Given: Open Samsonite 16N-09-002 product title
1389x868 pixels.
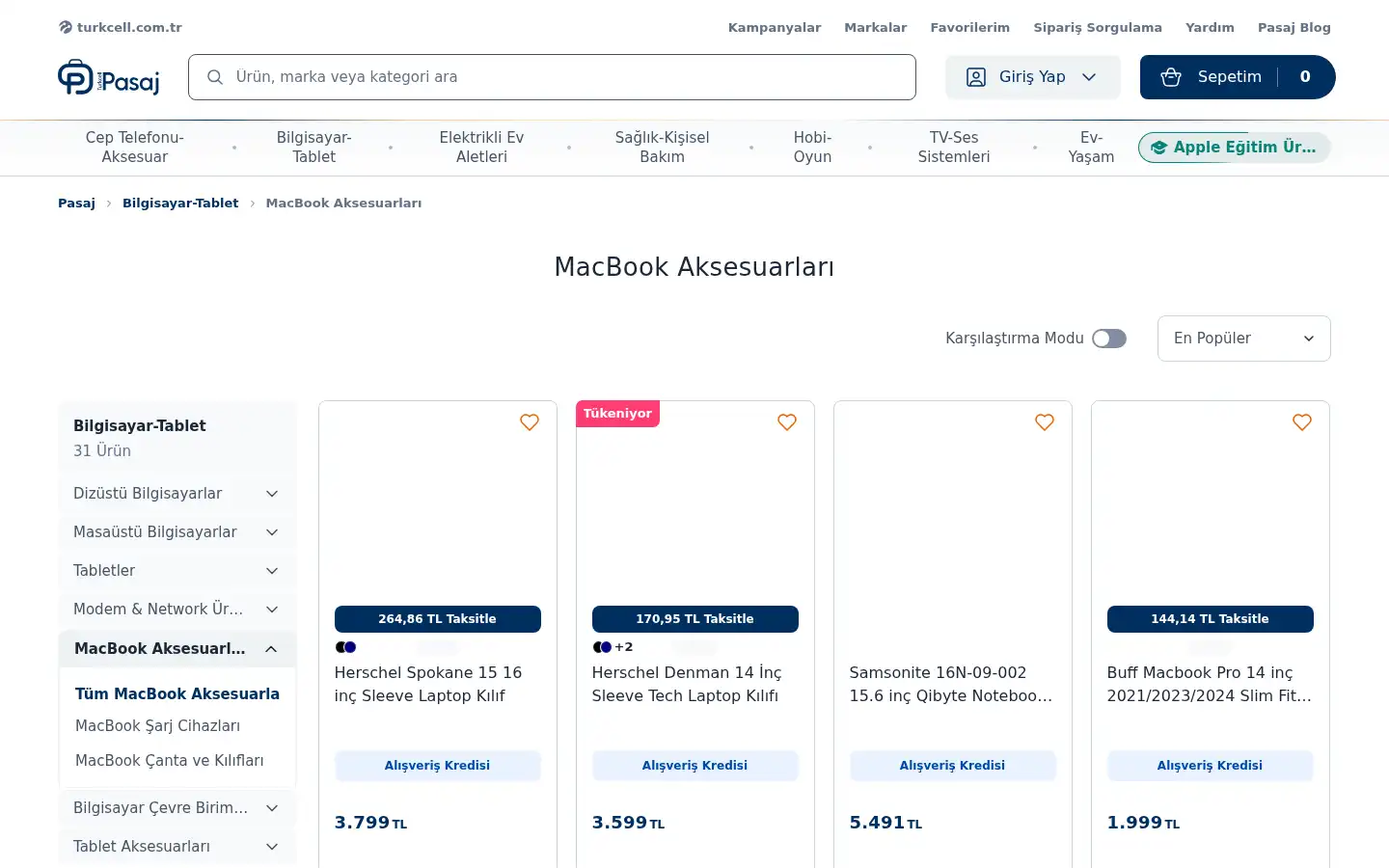Looking at the screenshot, I should 951,685.
